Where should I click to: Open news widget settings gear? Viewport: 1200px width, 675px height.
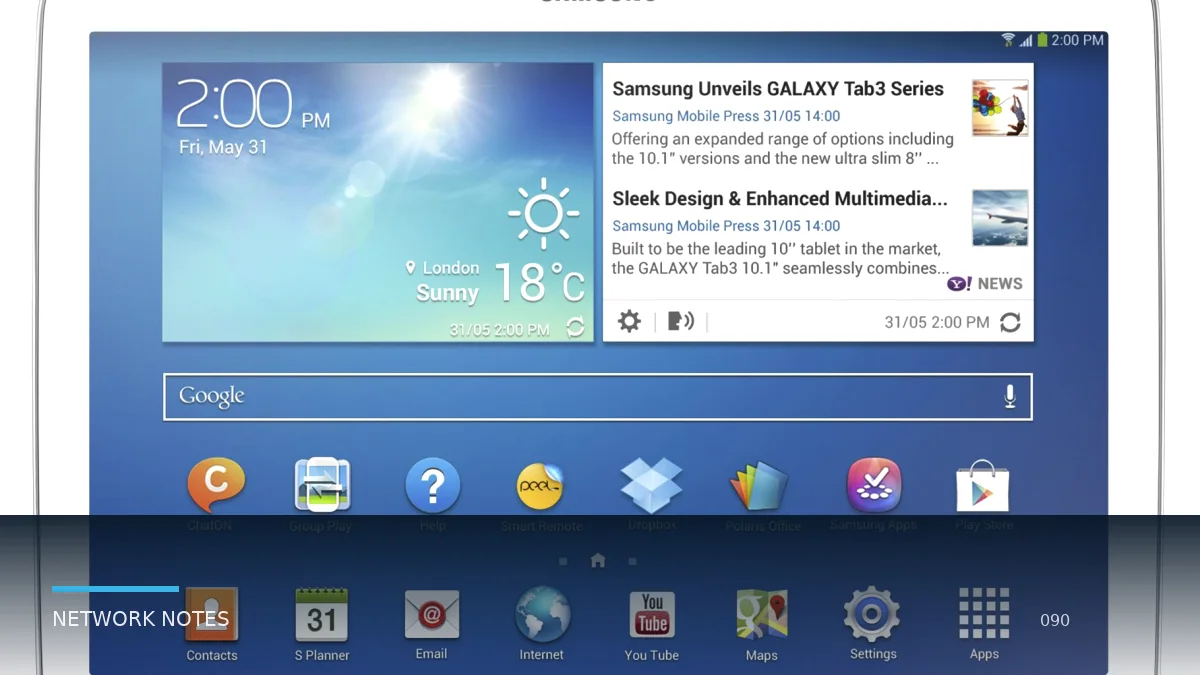tap(629, 321)
